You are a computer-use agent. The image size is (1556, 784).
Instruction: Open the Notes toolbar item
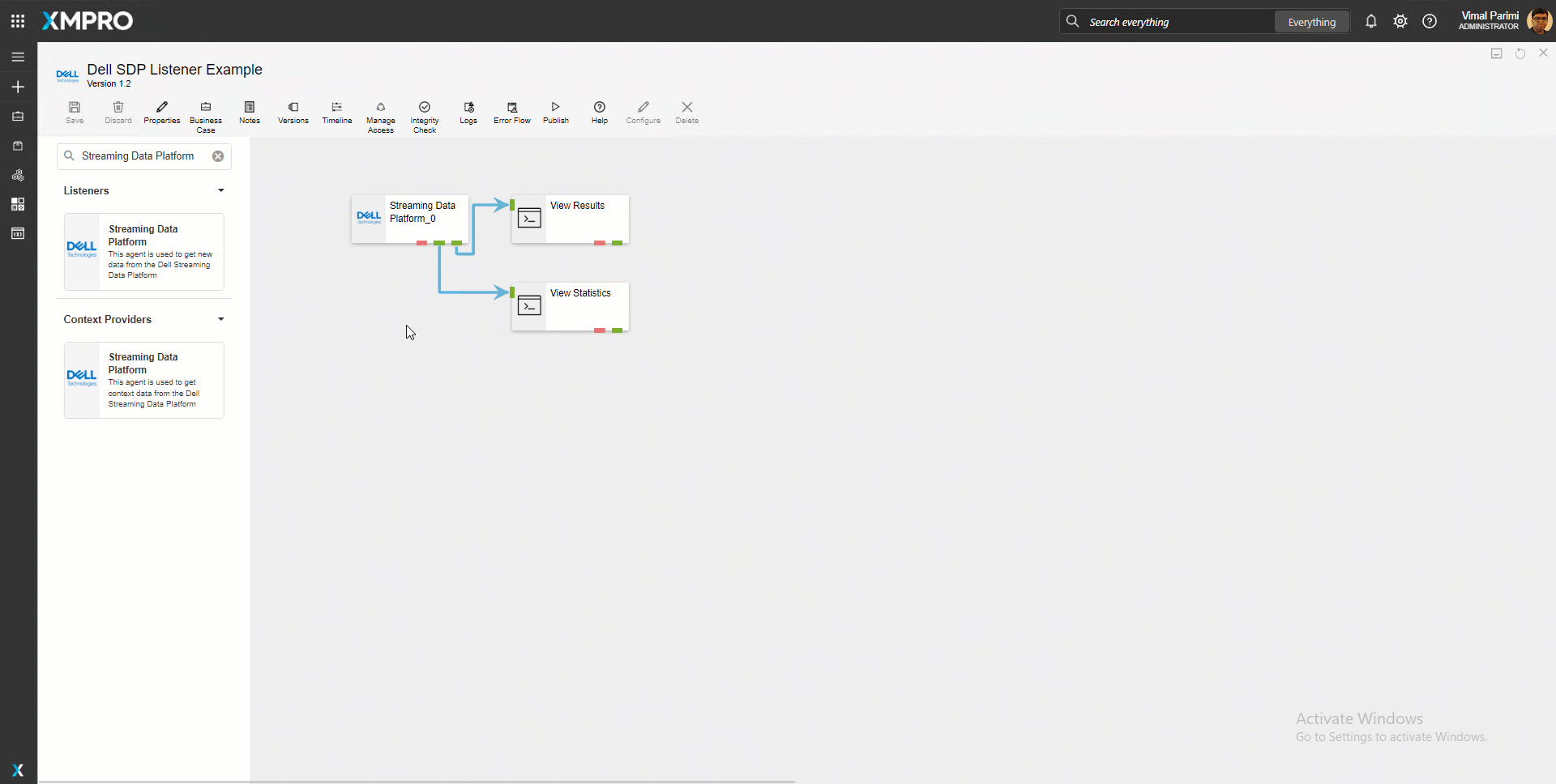pos(249,112)
